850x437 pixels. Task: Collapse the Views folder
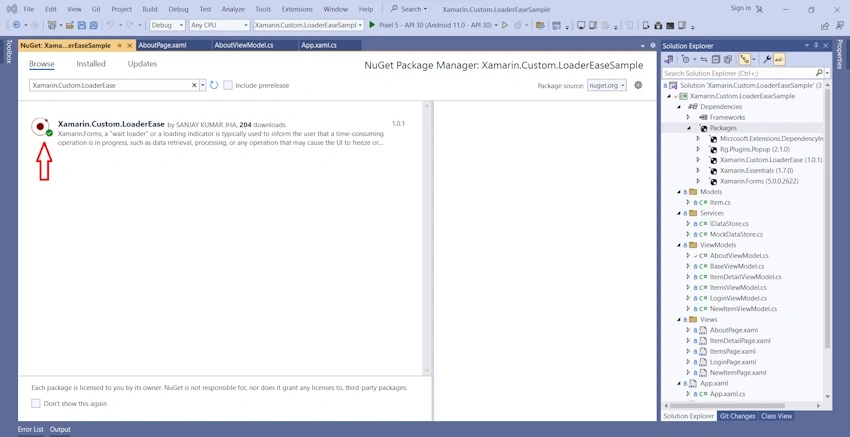(679, 319)
